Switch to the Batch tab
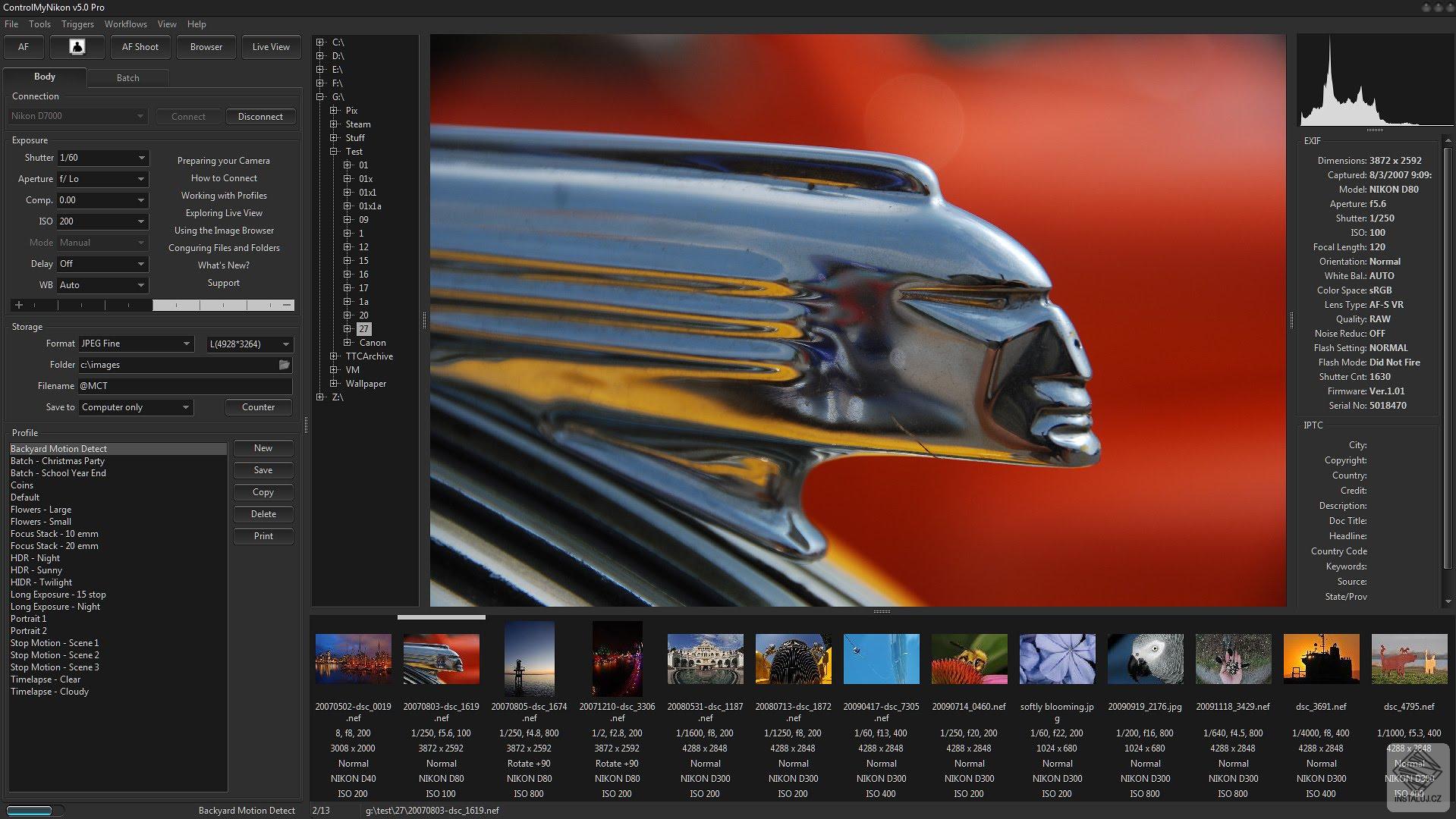This screenshot has width=1456, height=819. 127,77
